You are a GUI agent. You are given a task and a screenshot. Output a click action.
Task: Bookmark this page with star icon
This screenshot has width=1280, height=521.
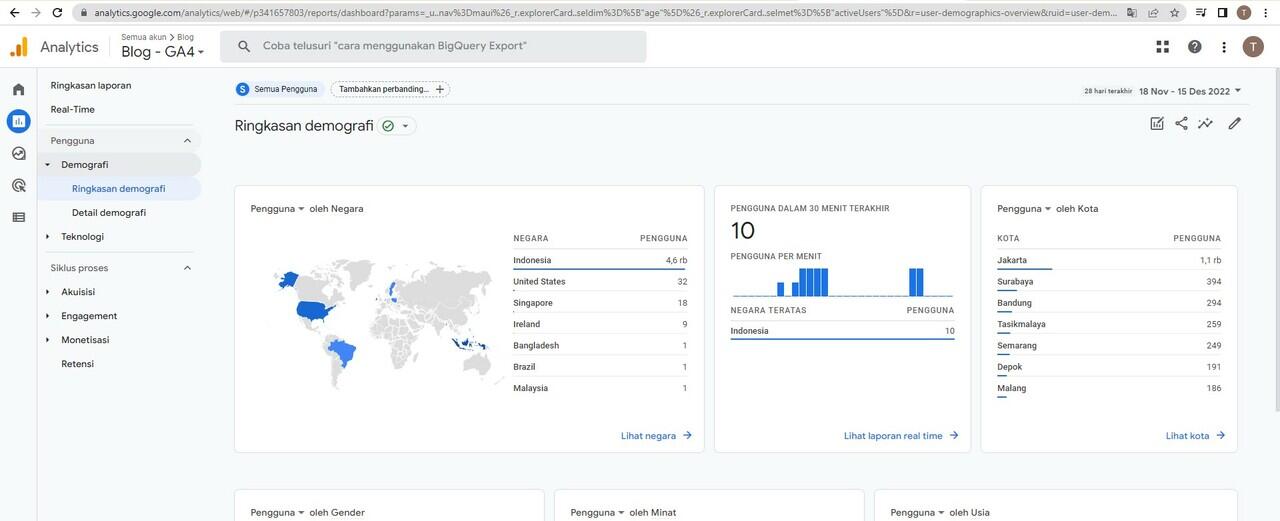pyautogui.click(x=1174, y=13)
